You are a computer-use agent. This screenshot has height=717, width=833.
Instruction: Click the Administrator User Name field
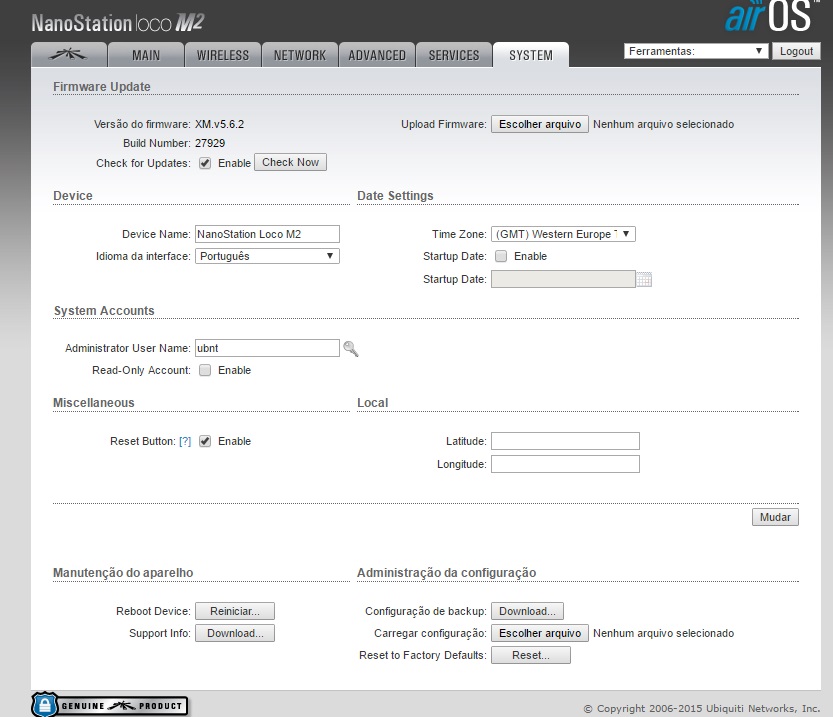tap(267, 348)
